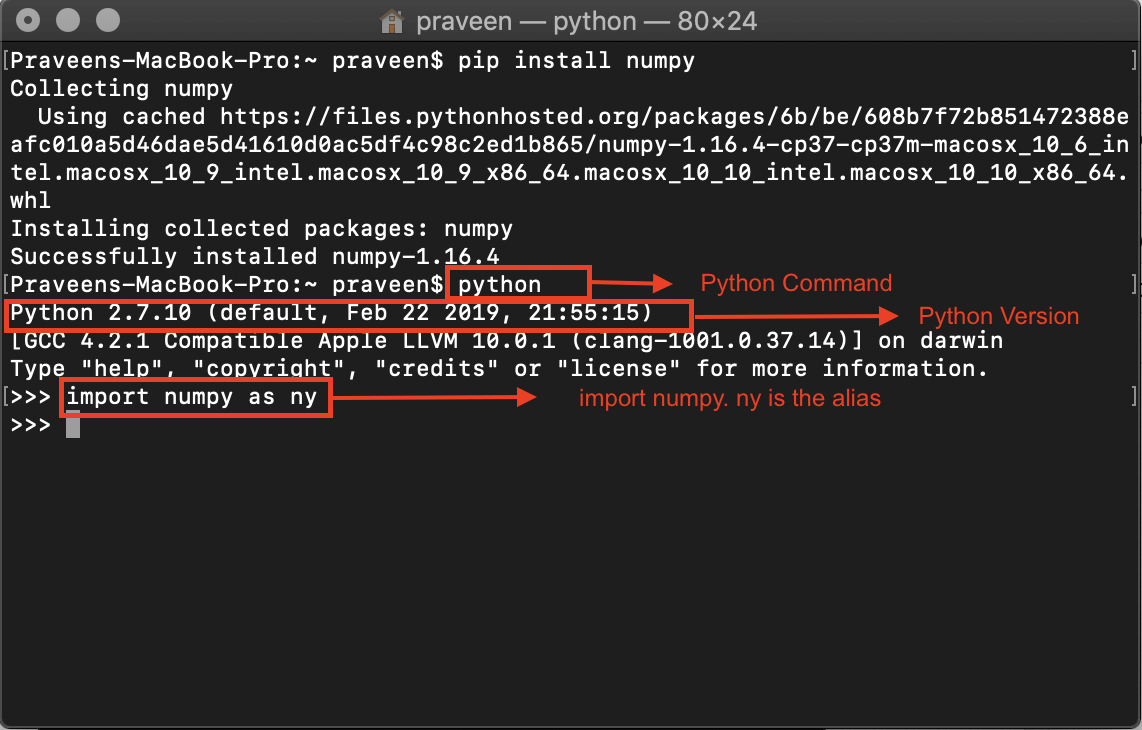Image resolution: width=1142 pixels, height=730 pixels.
Task: Select the highlighted python command box
Action: coord(518,283)
